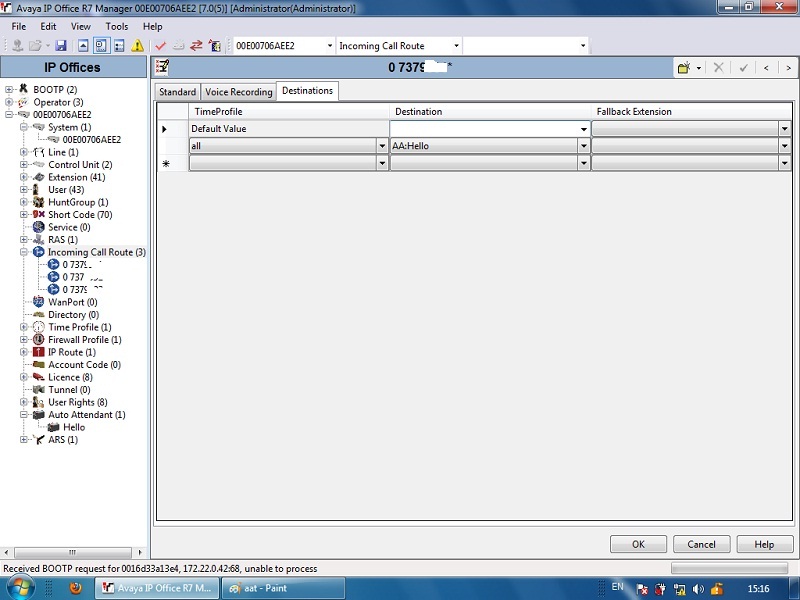Open Fallback Extension dropdown in Default Value row
This screenshot has height=600, width=800.
coord(785,129)
